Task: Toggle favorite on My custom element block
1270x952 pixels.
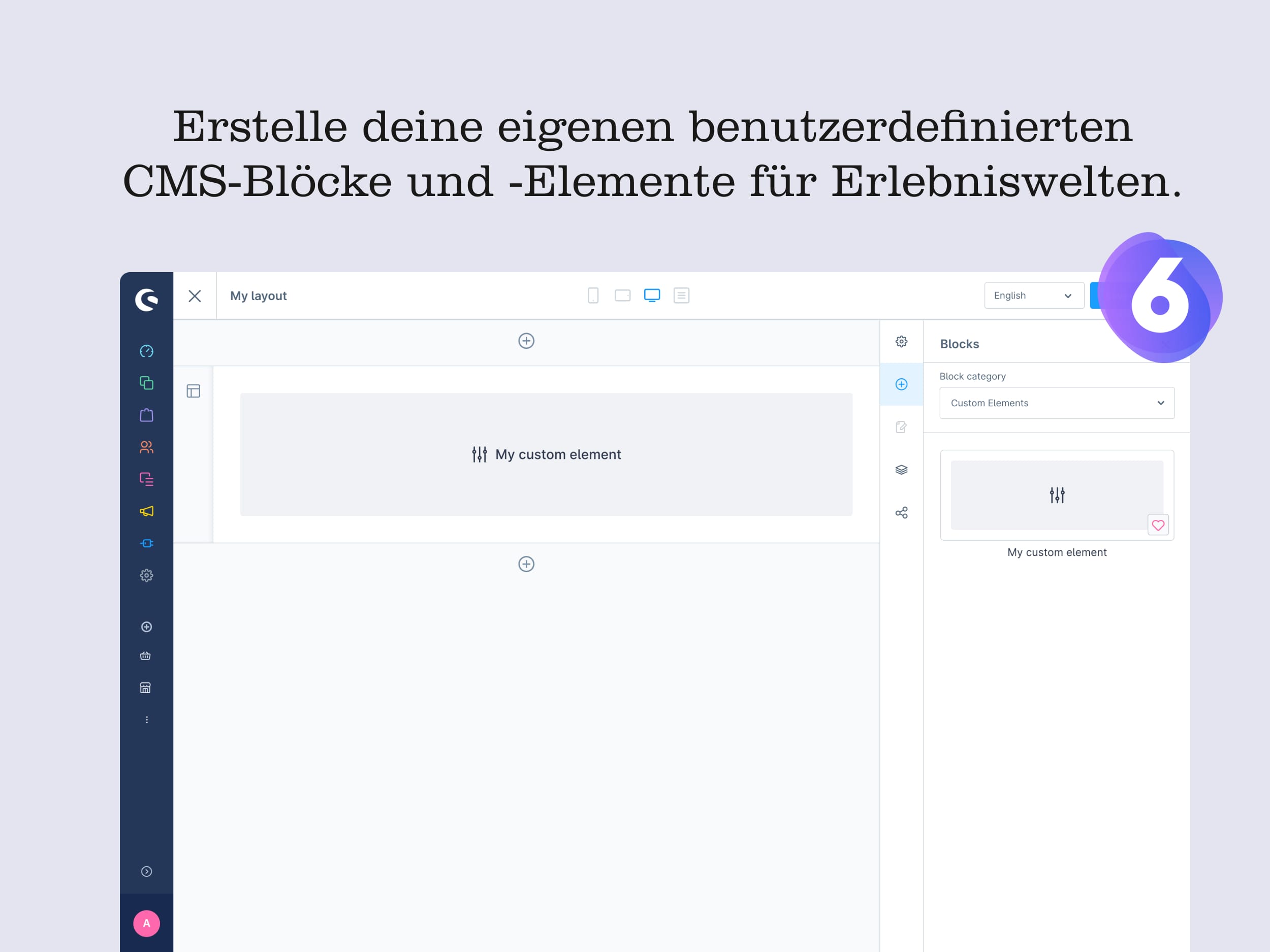Action: (x=1158, y=525)
